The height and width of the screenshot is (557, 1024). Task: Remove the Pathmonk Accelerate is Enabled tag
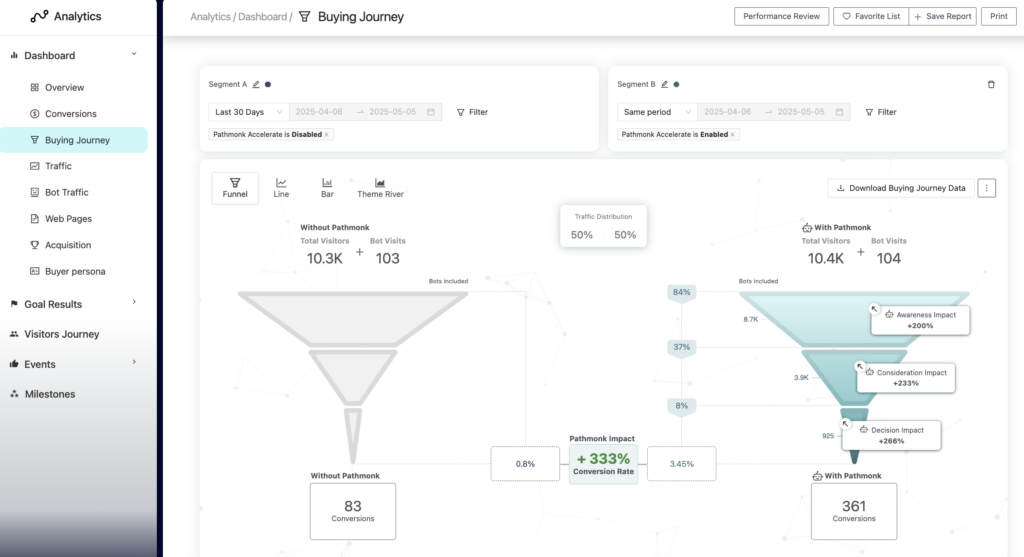coord(732,134)
